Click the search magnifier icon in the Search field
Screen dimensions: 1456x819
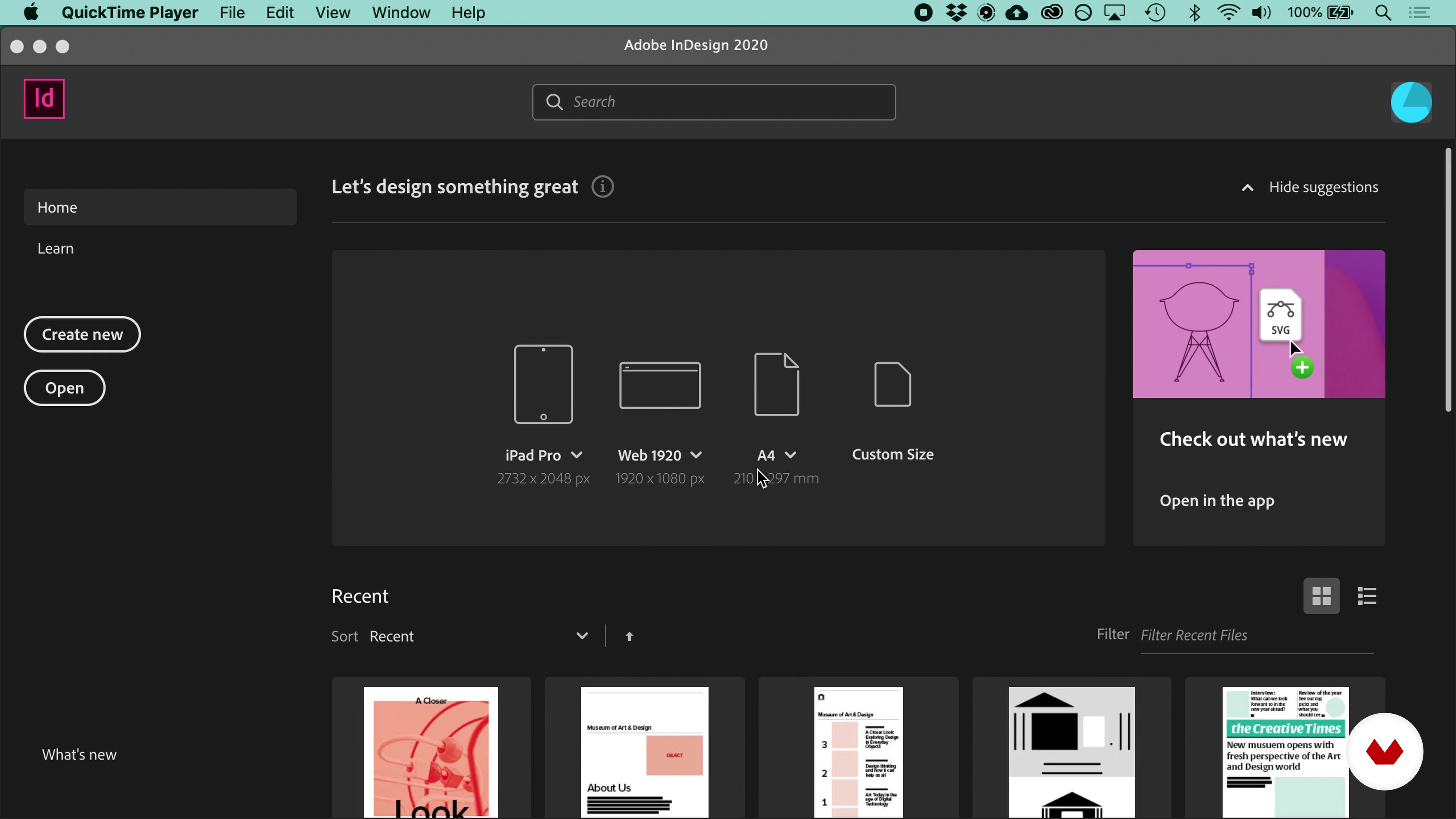[x=554, y=102]
